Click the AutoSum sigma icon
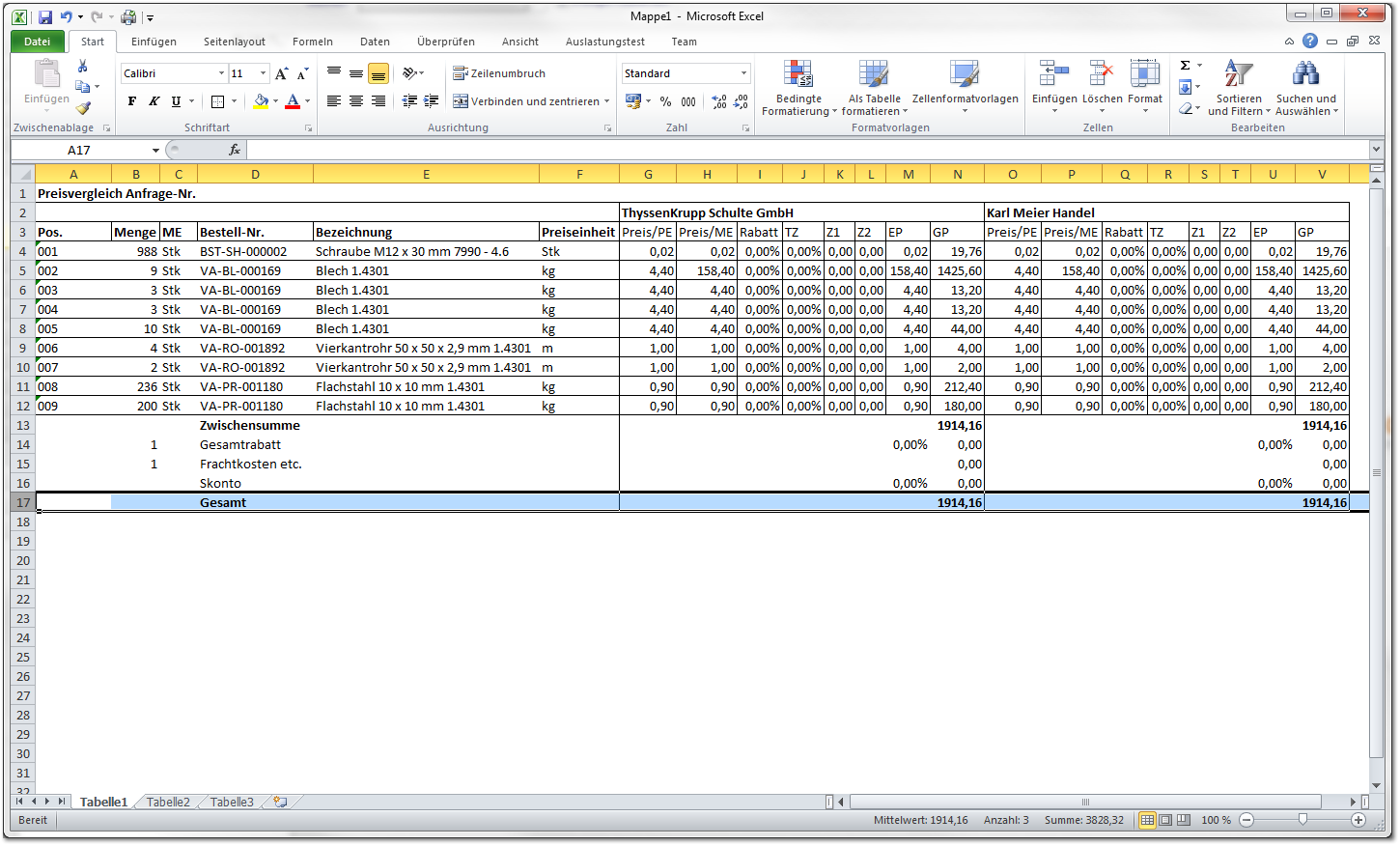Viewport: 1400px width, 846px height. (x=1185, y=66)
